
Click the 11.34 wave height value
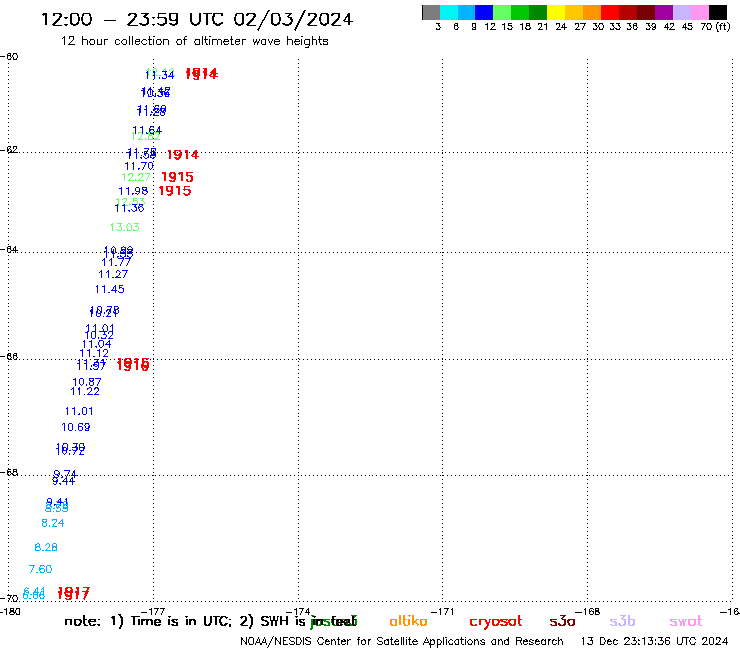click(x=160, y=75)
